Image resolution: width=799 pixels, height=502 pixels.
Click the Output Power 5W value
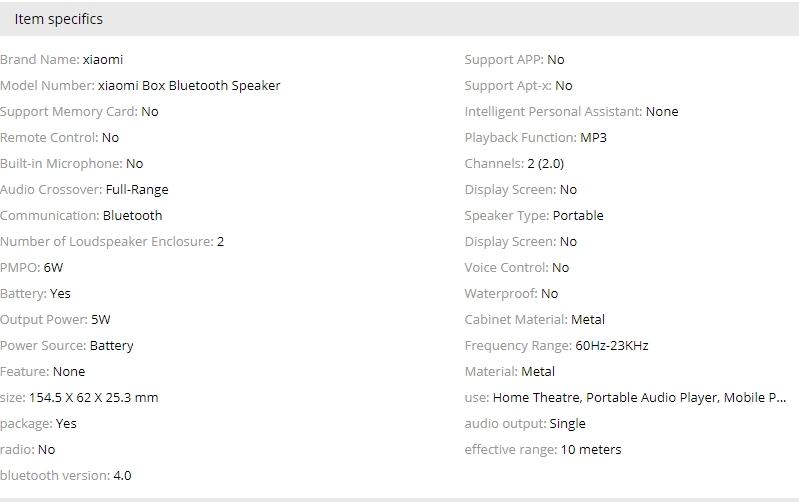pos(101,320)
